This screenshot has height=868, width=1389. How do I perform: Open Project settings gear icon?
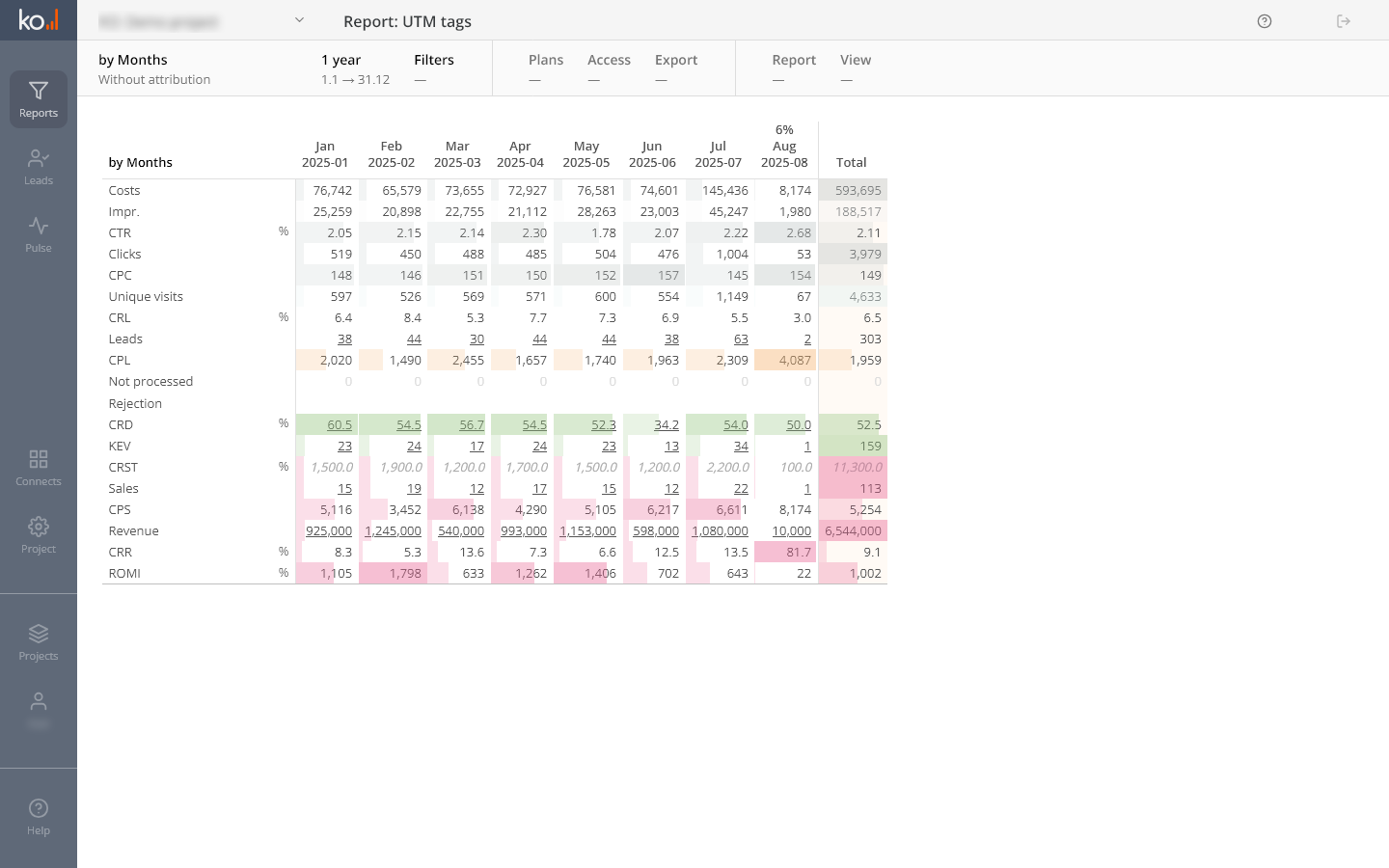pos(39,528)
